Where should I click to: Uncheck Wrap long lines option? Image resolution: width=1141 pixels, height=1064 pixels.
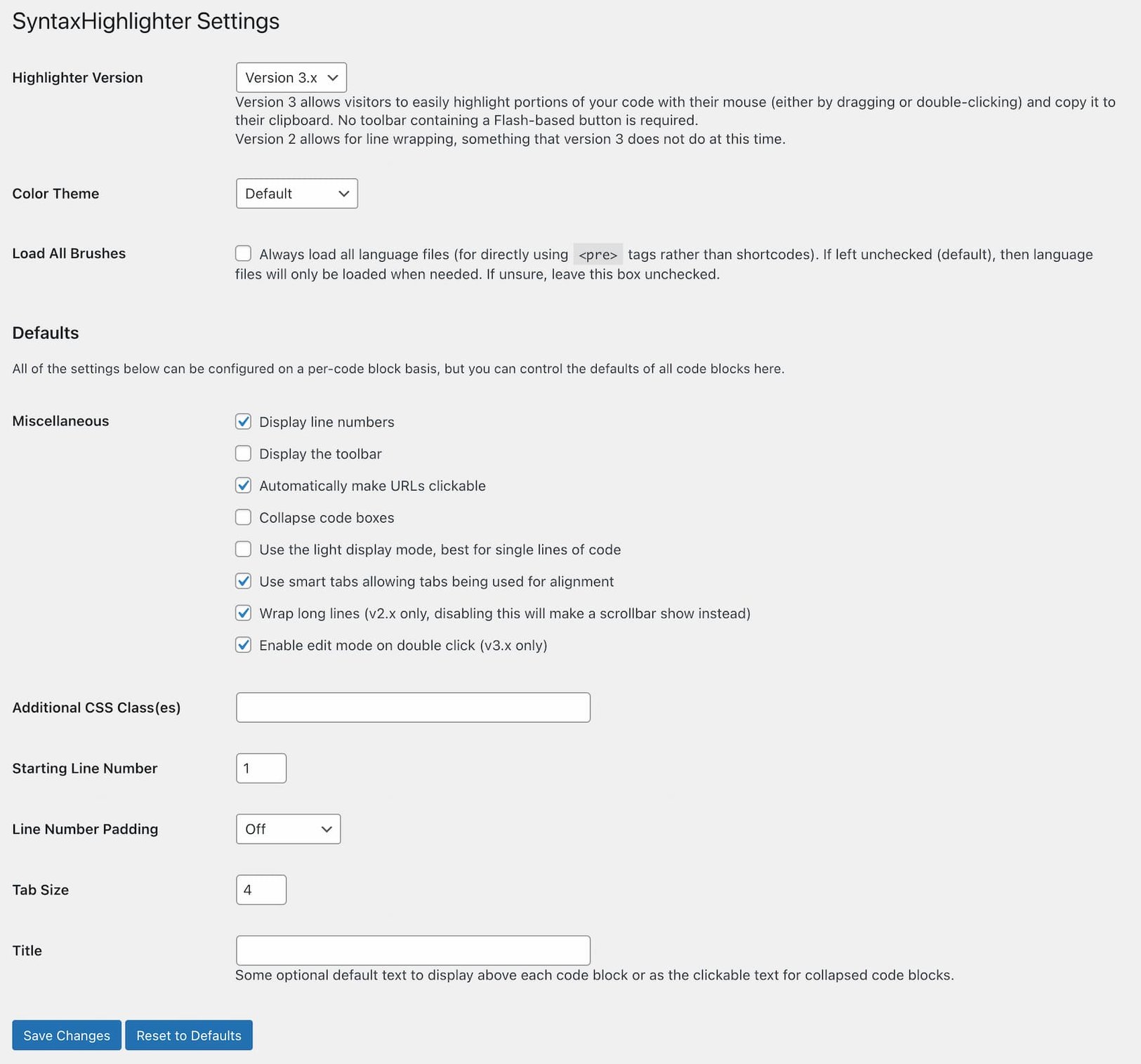tap(243, 613)
